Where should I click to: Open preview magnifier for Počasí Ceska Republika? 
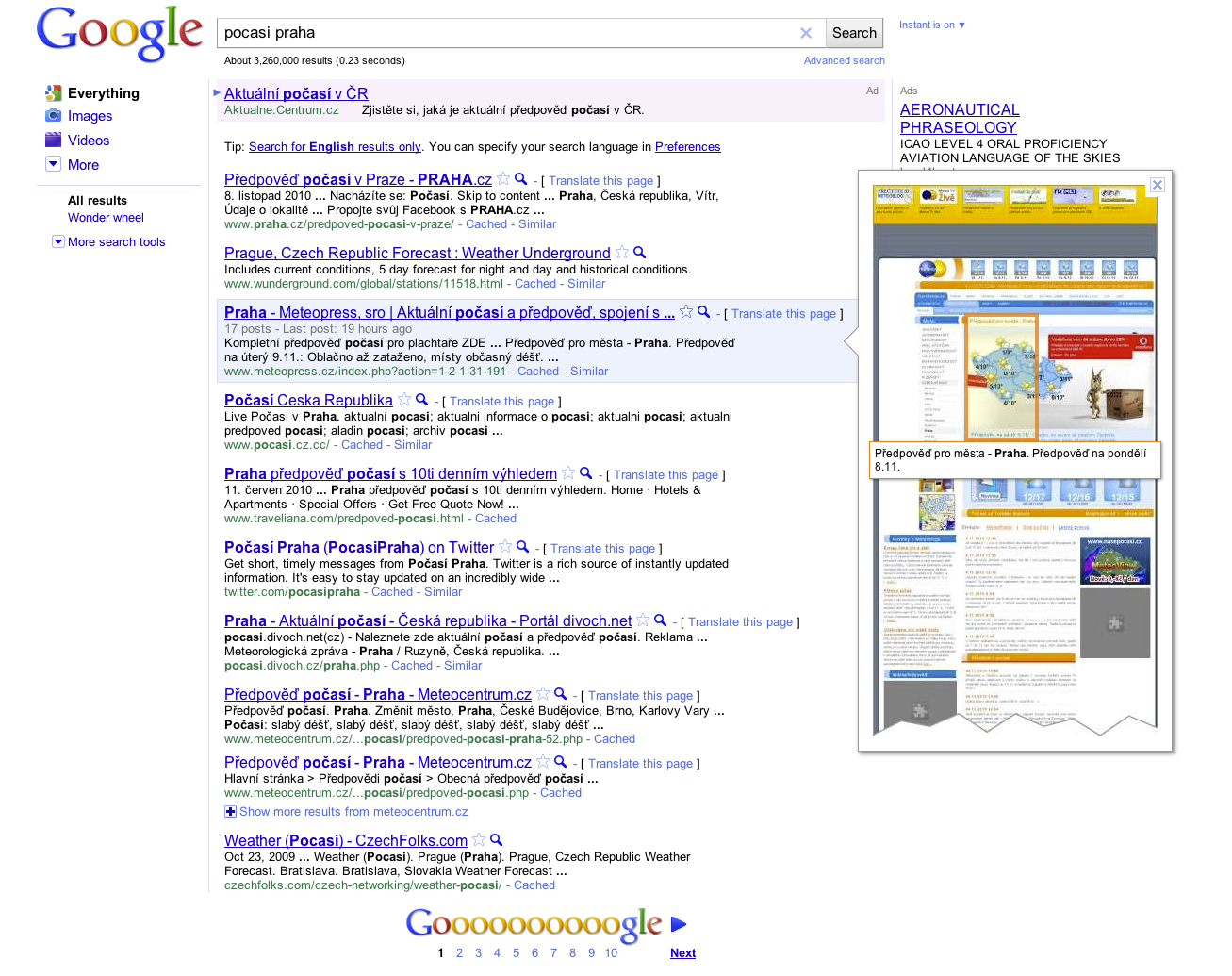point(421,399)
